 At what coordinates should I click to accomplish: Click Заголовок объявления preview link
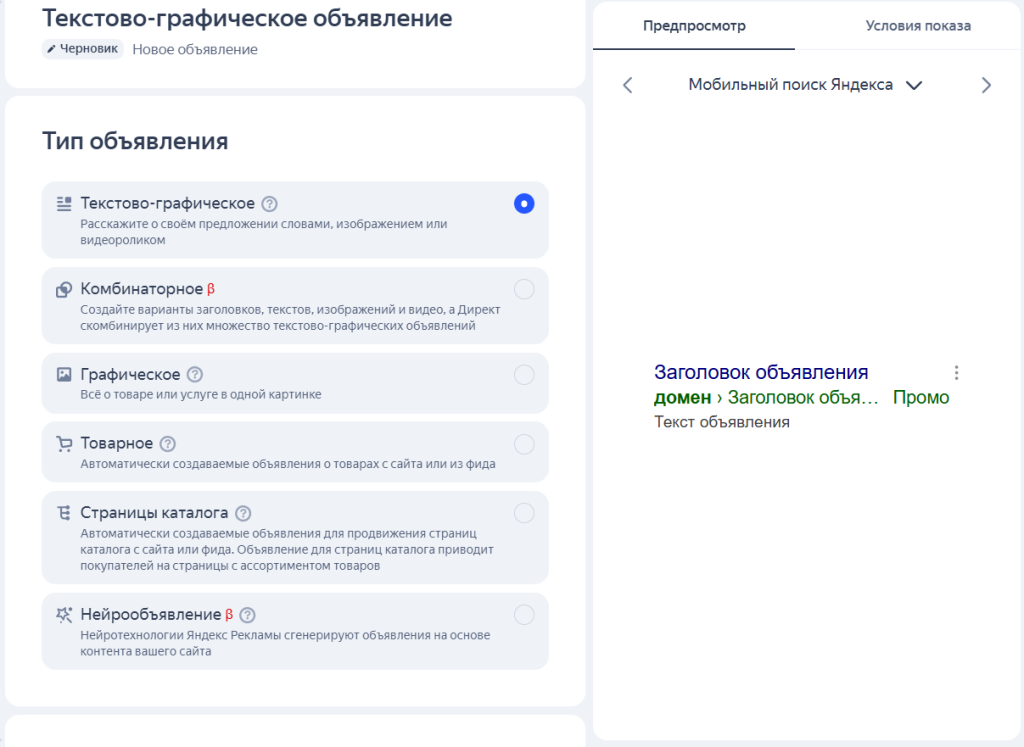(x=761, y=372)
